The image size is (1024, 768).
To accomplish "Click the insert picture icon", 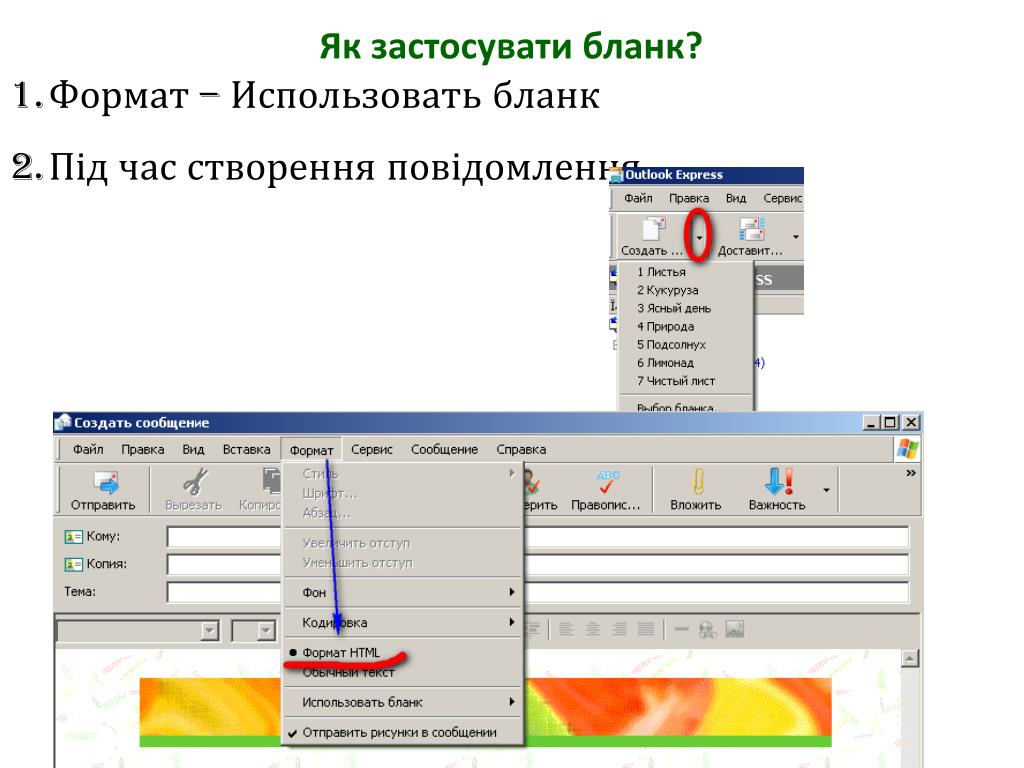I will pyautogui.click(x=735, y=629).
